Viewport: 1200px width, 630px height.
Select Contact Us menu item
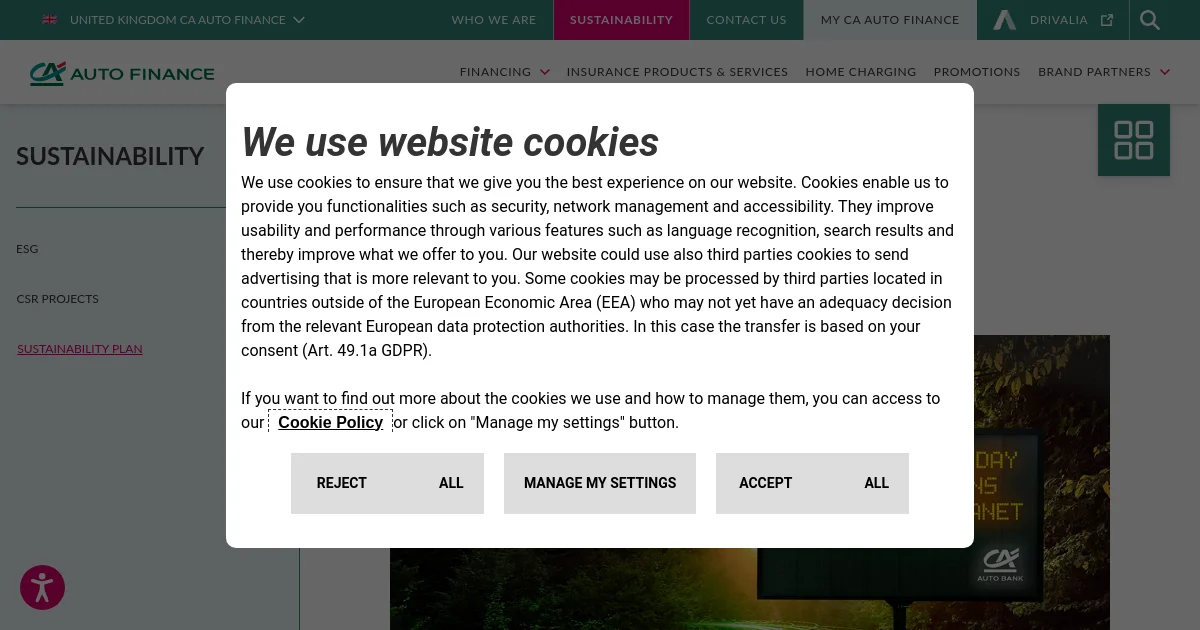746,20
